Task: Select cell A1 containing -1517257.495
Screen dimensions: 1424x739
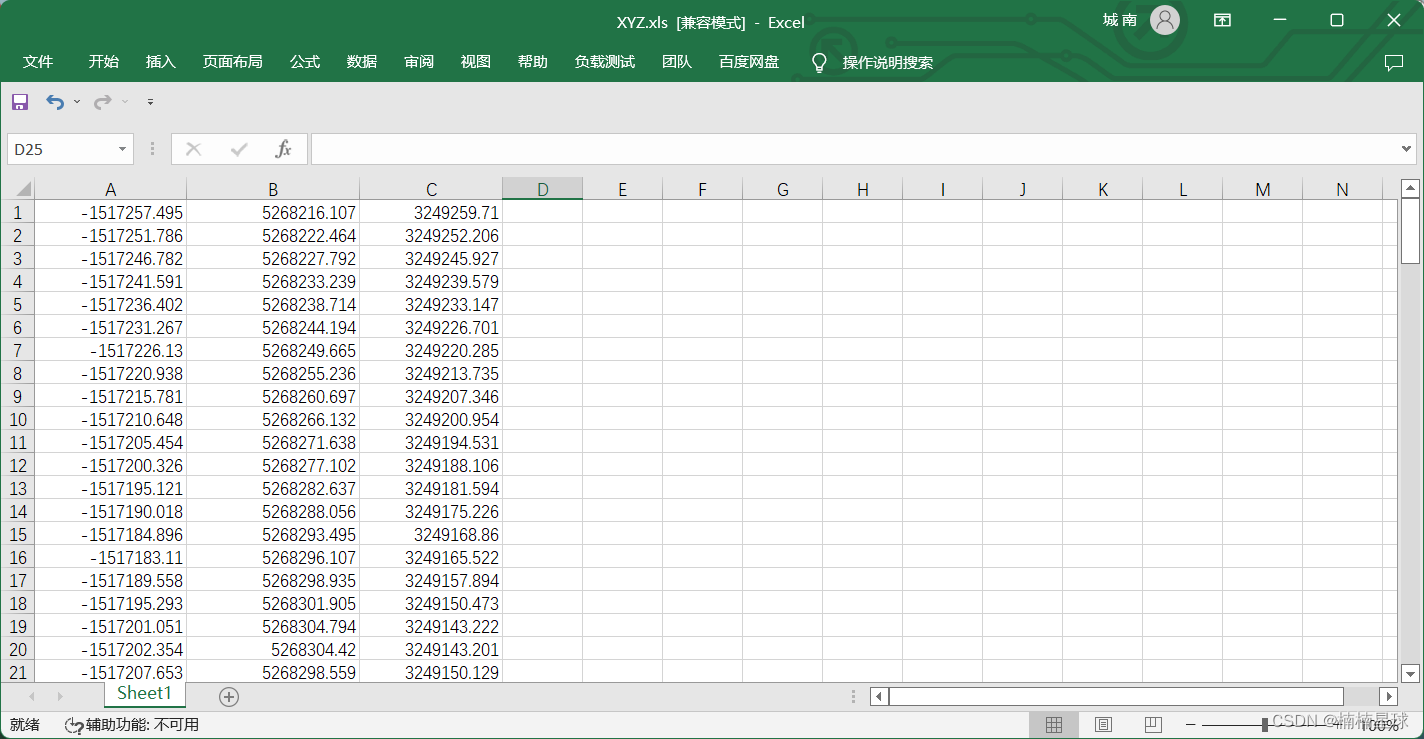Action: click(x=110, y=212)
